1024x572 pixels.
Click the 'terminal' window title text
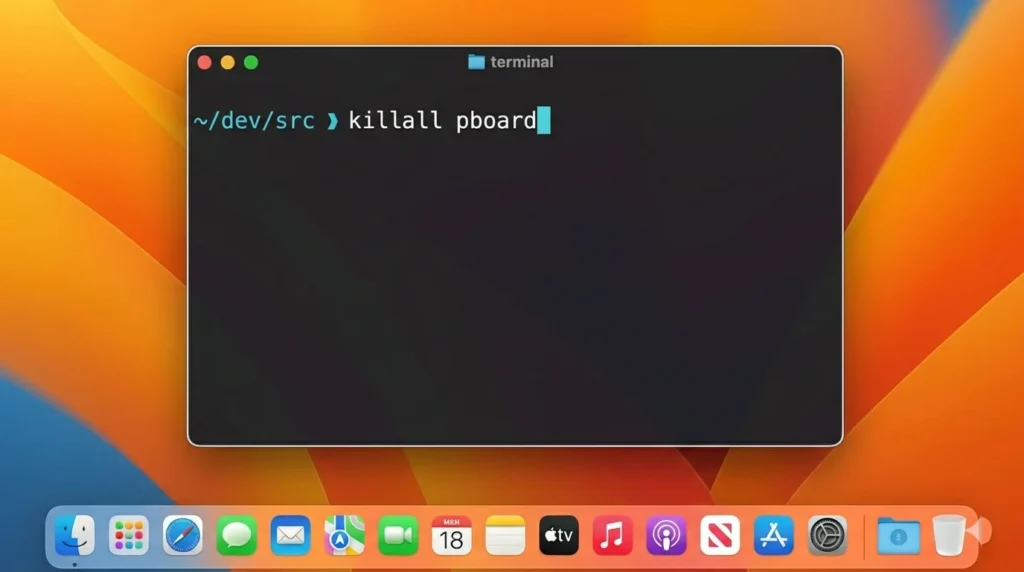point(522,62)
